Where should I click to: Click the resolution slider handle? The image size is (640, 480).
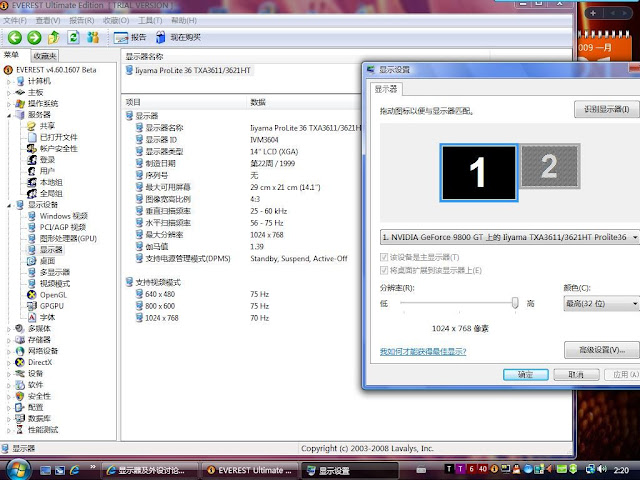(515, 303)
